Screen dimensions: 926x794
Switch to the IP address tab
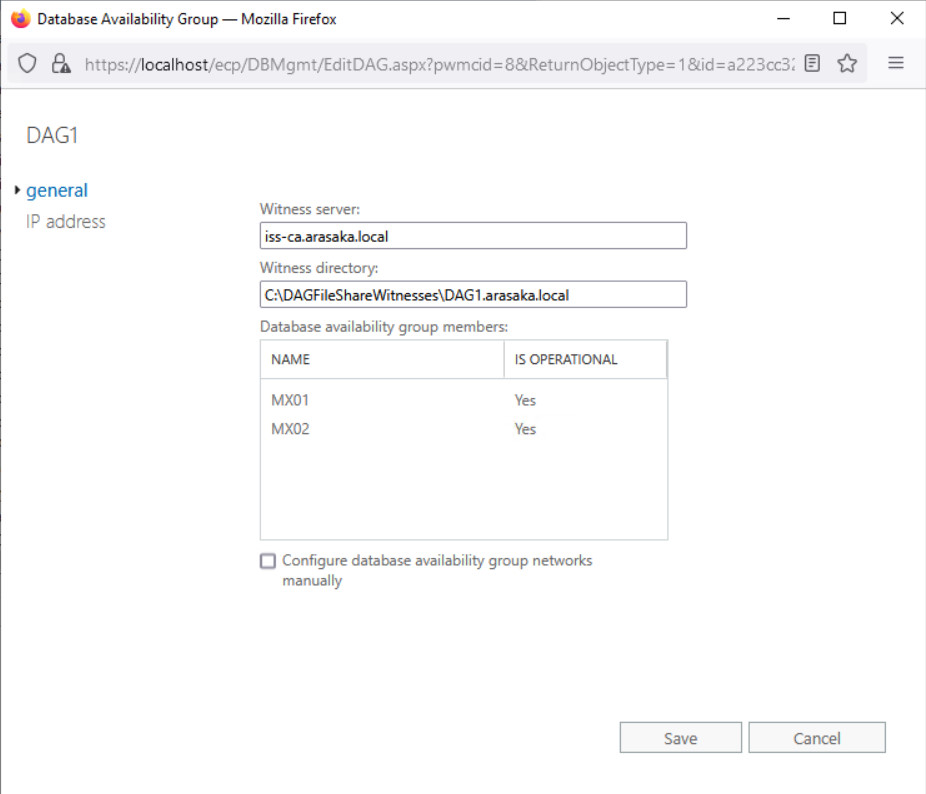point(65,222)
